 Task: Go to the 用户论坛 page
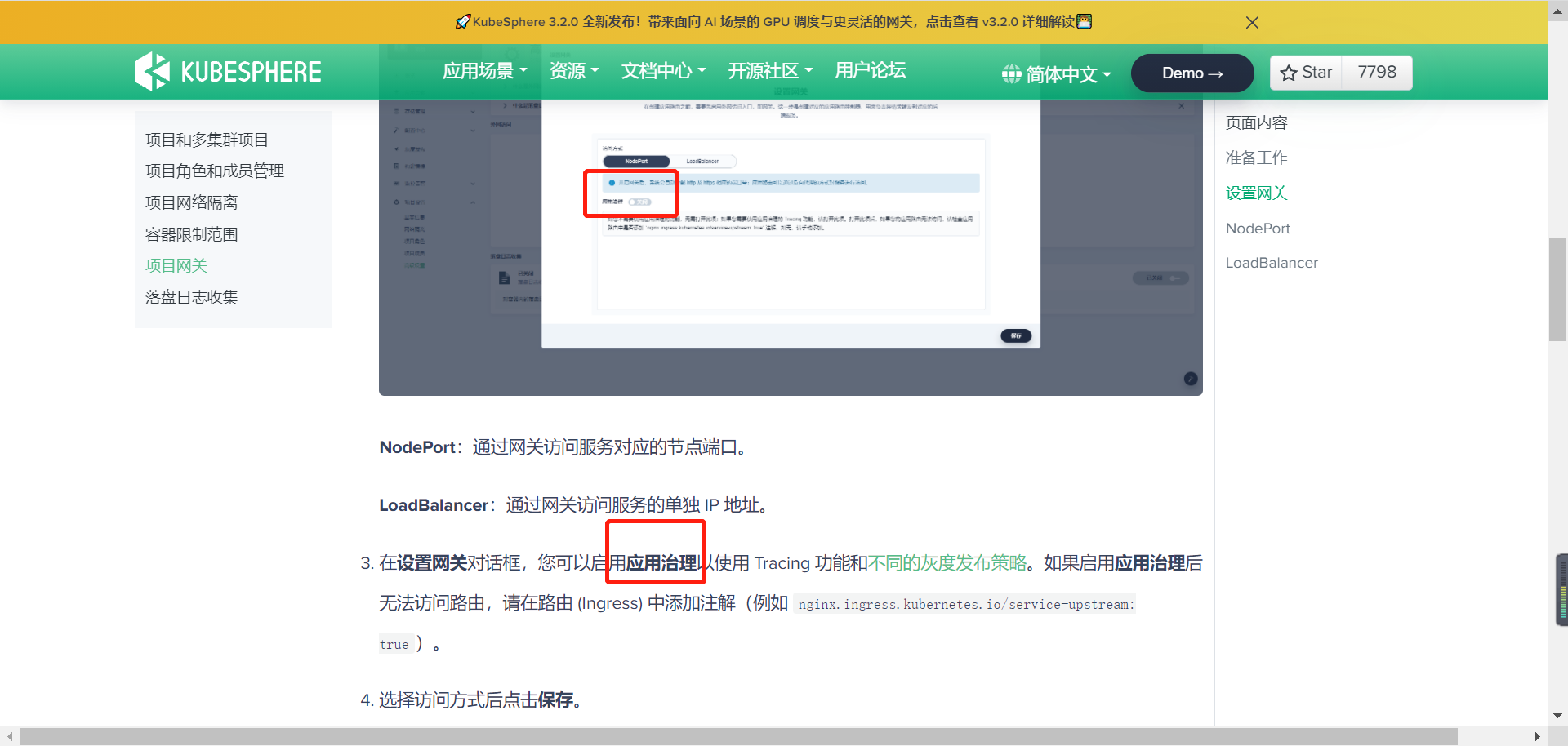click(x=871, y=71)
